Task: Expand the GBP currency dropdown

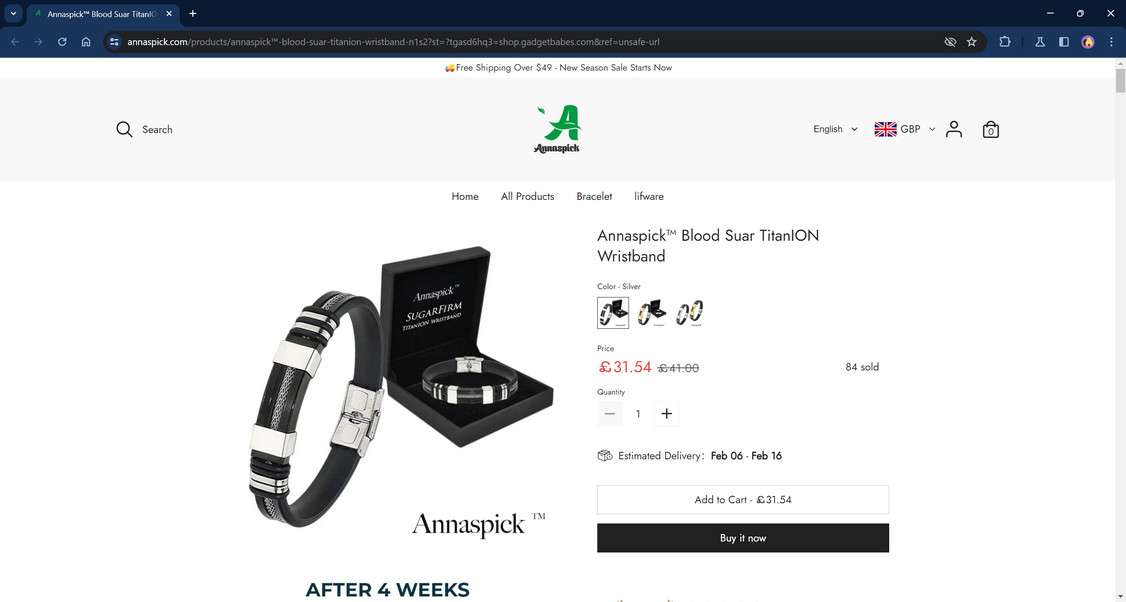Action: pos(905,129)
